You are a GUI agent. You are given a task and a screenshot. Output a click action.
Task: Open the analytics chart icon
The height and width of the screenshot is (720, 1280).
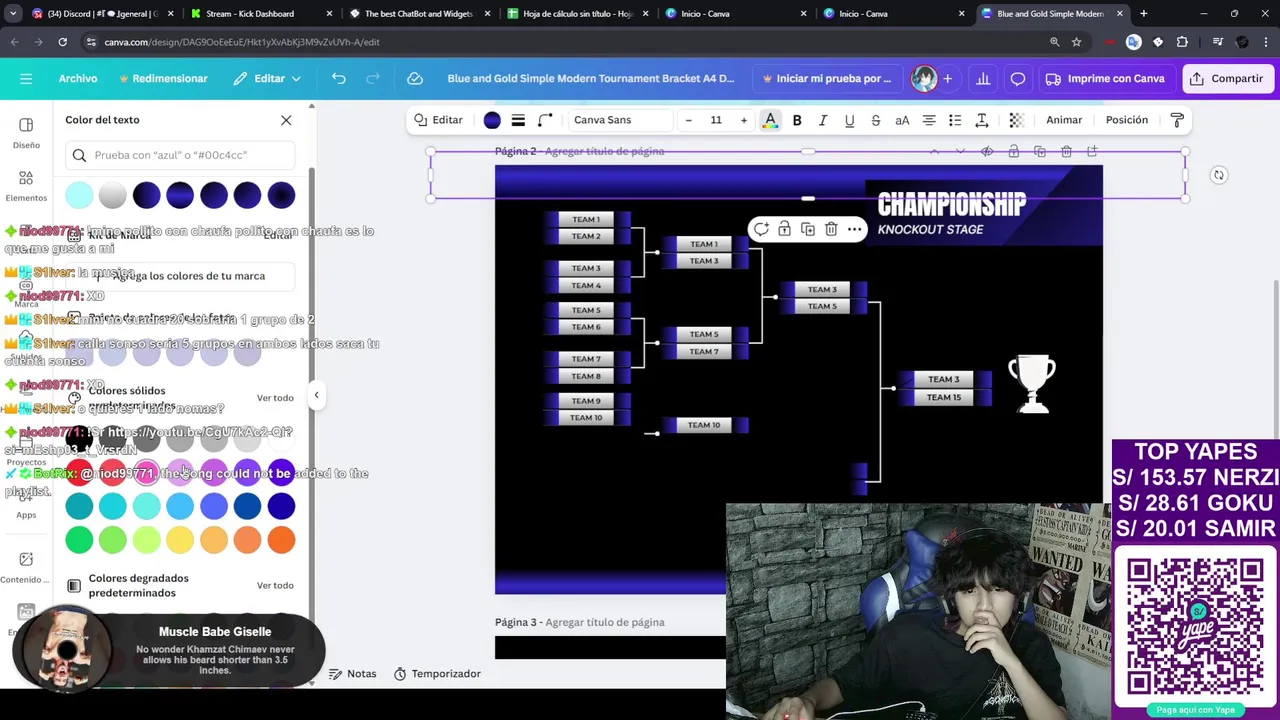click(983, 78)
